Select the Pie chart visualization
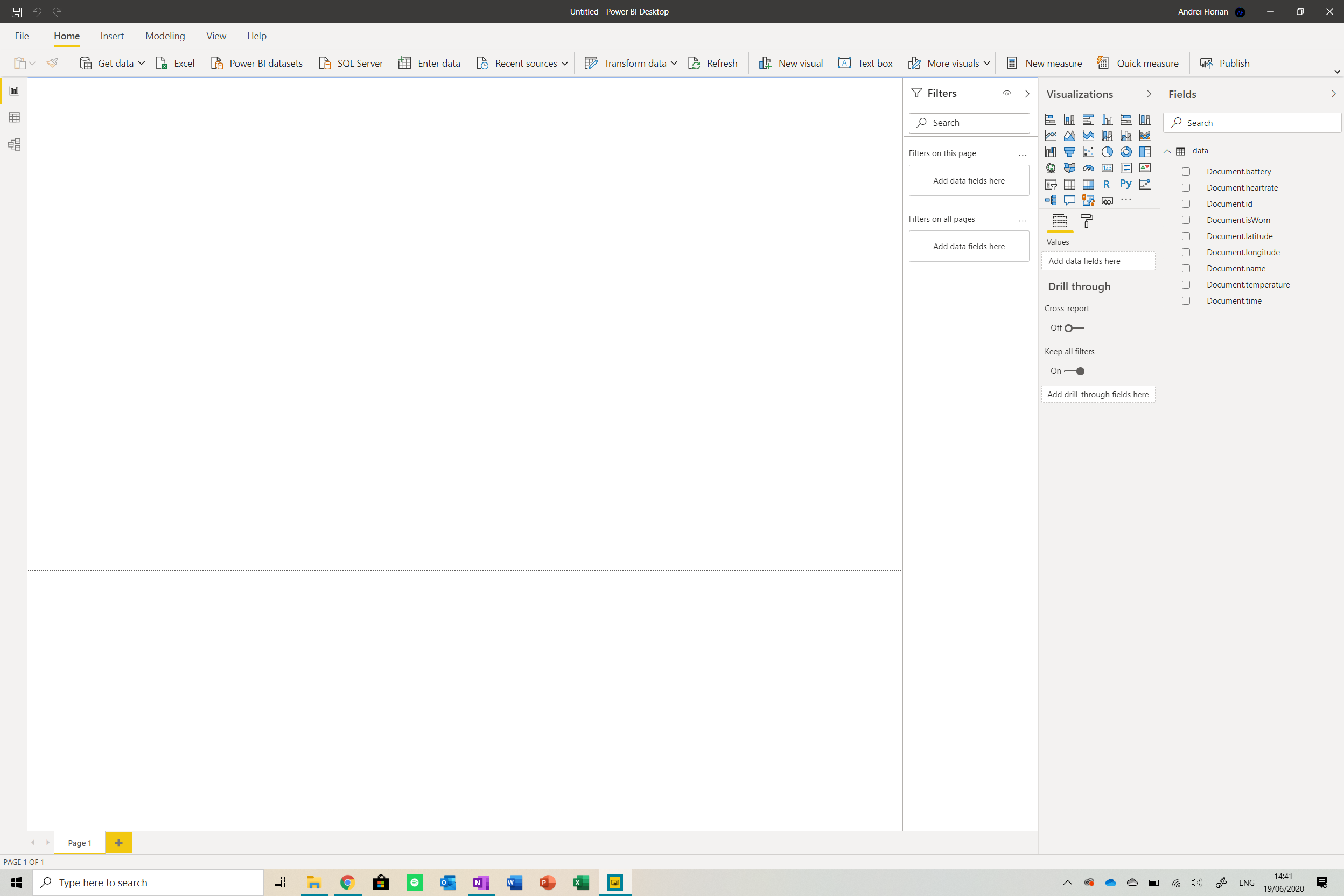1344x896 pixels. coord(1107,152)
